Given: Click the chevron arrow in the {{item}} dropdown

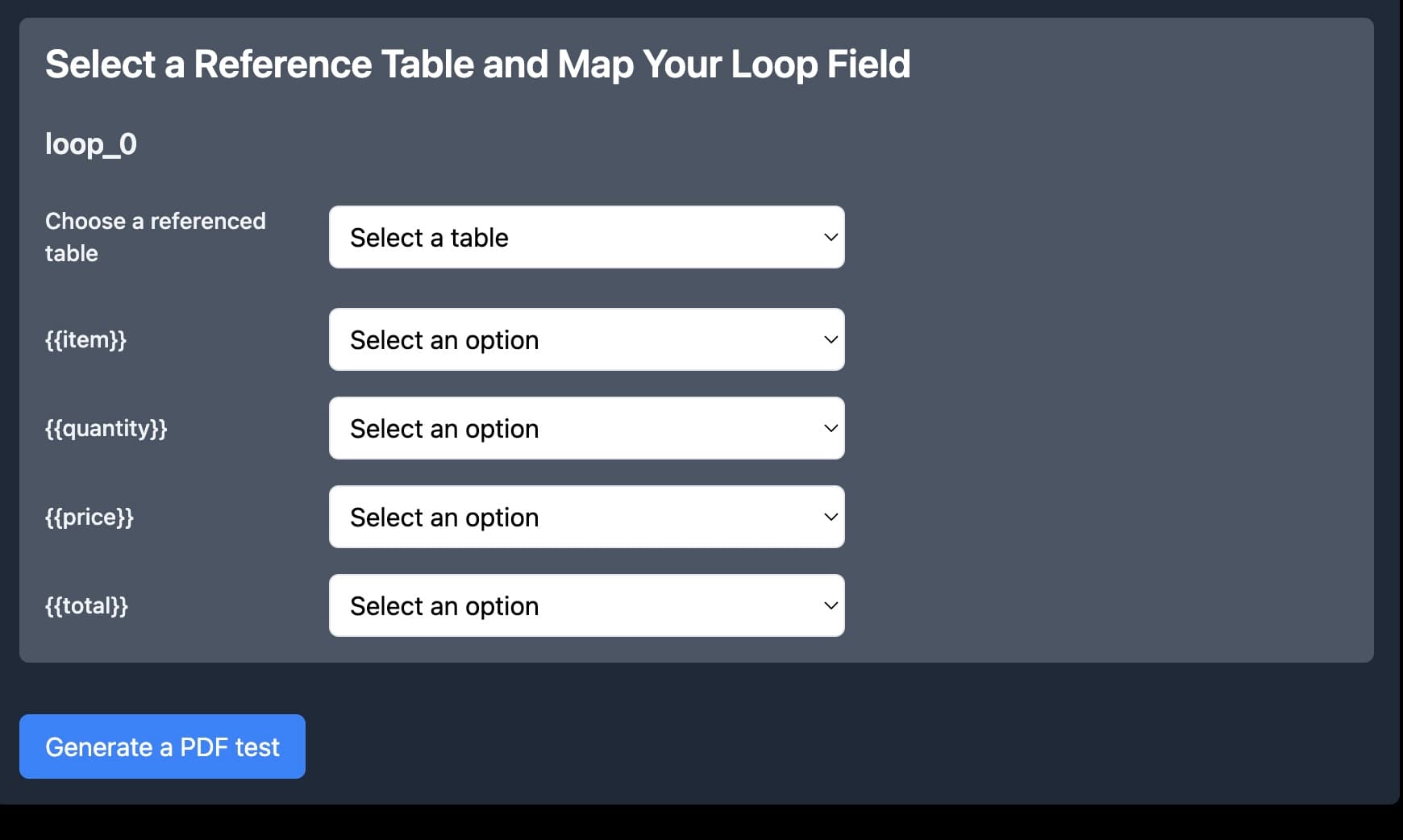Looking at the screenshot, I should pyautogui.click(x=831, y=339).
